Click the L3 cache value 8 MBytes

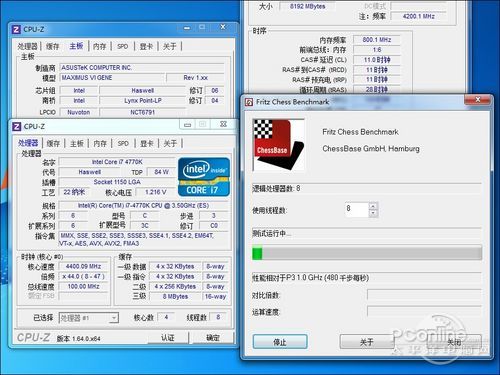click(175, 296)
